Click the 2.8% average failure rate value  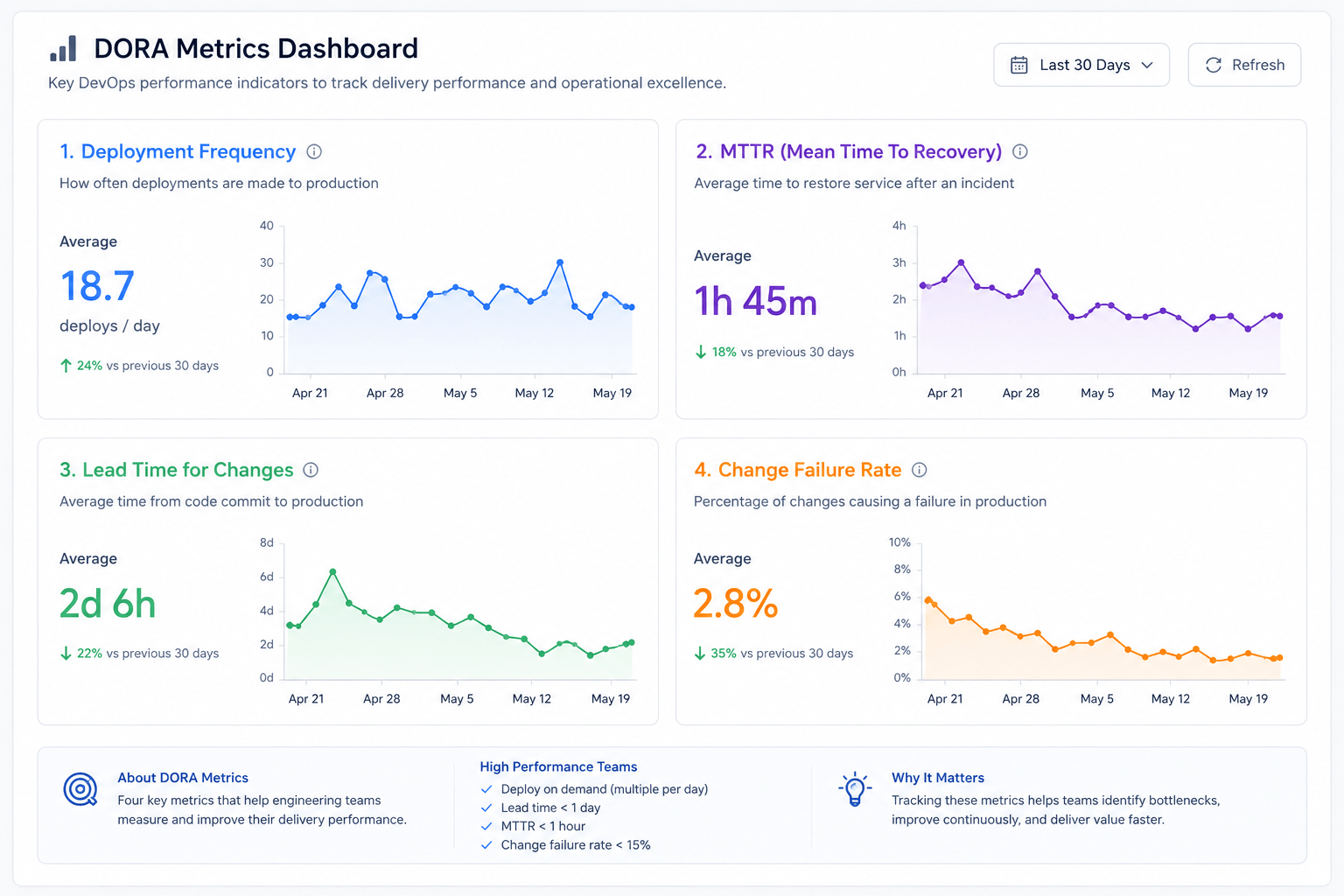[736, 604]
